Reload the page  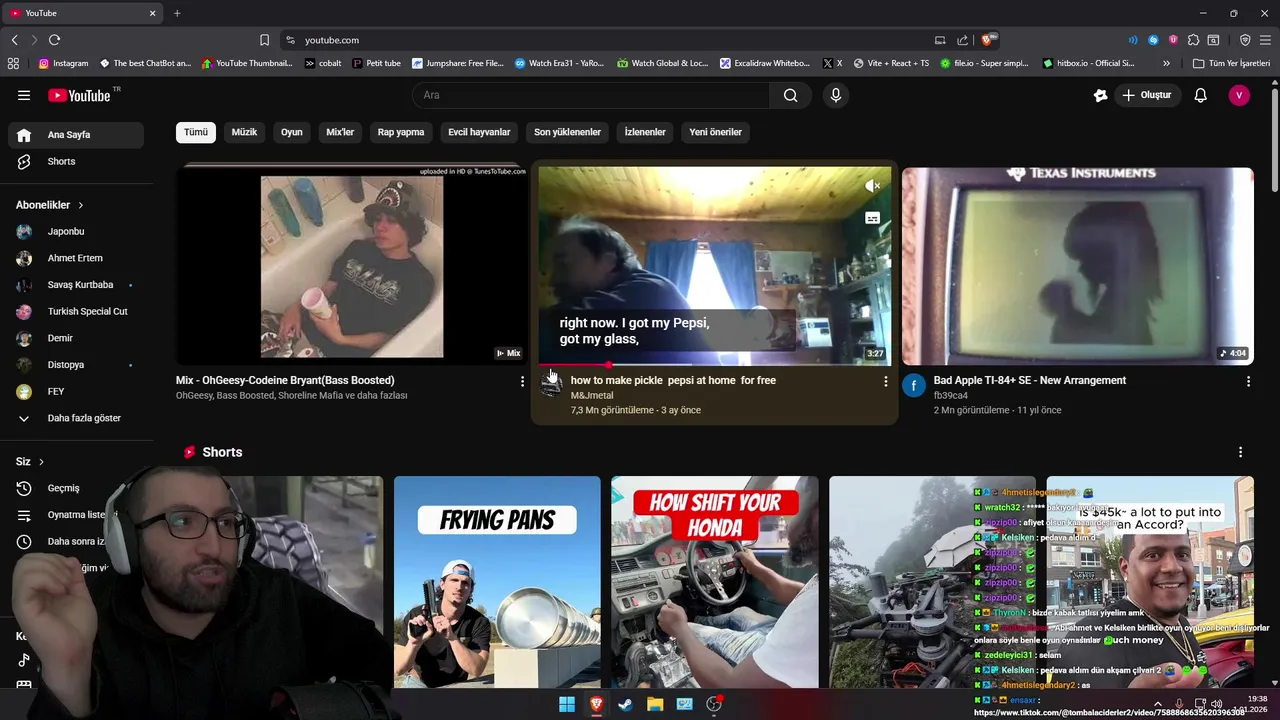click(54, 40)
